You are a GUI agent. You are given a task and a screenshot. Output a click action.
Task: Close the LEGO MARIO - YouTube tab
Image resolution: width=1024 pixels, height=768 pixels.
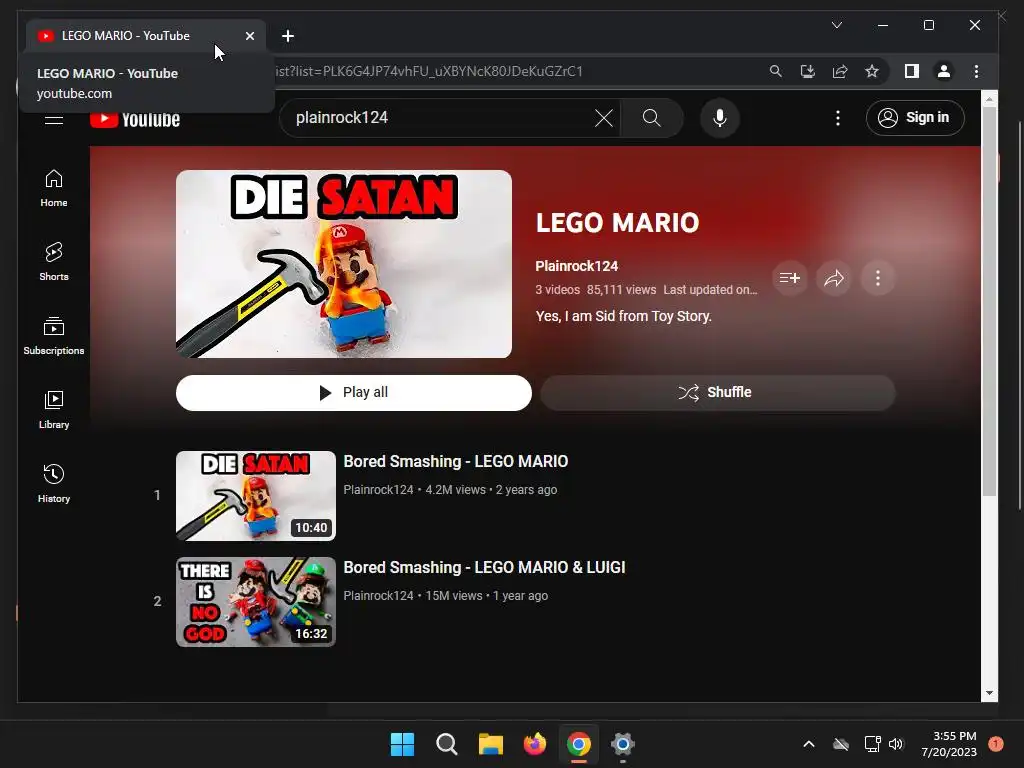tap(249, 36)
